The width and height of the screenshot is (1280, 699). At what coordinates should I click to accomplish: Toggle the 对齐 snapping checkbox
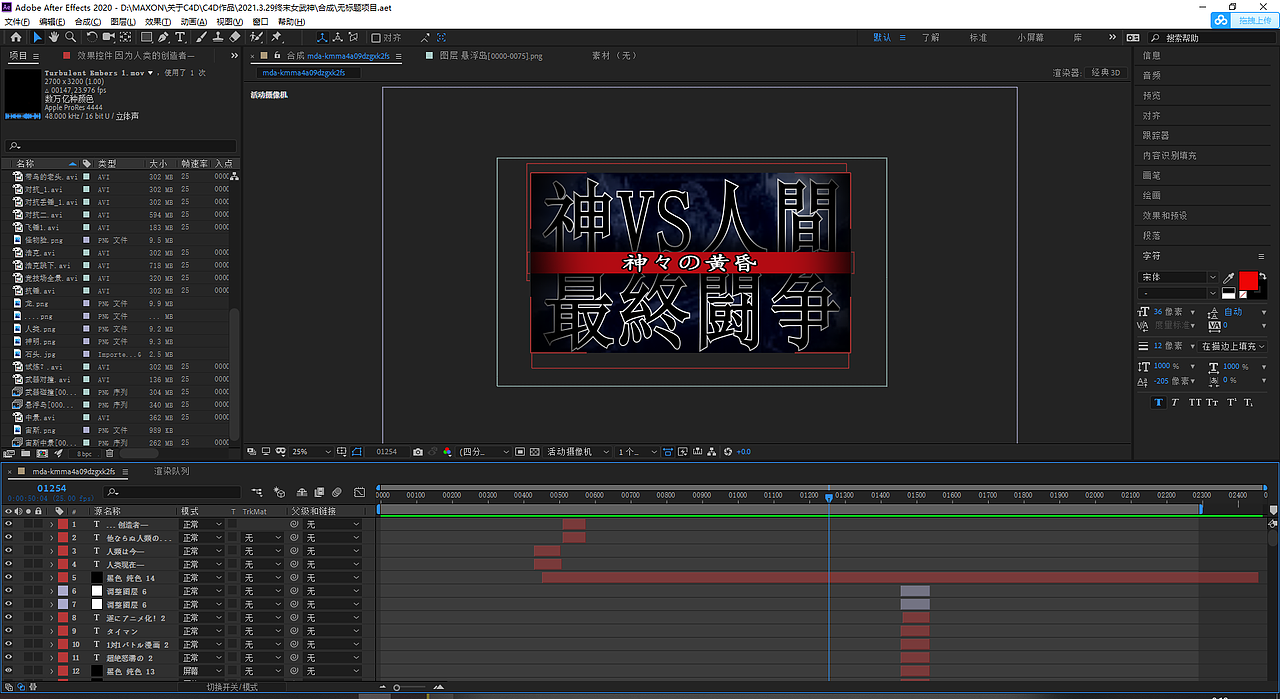[375, 37]
